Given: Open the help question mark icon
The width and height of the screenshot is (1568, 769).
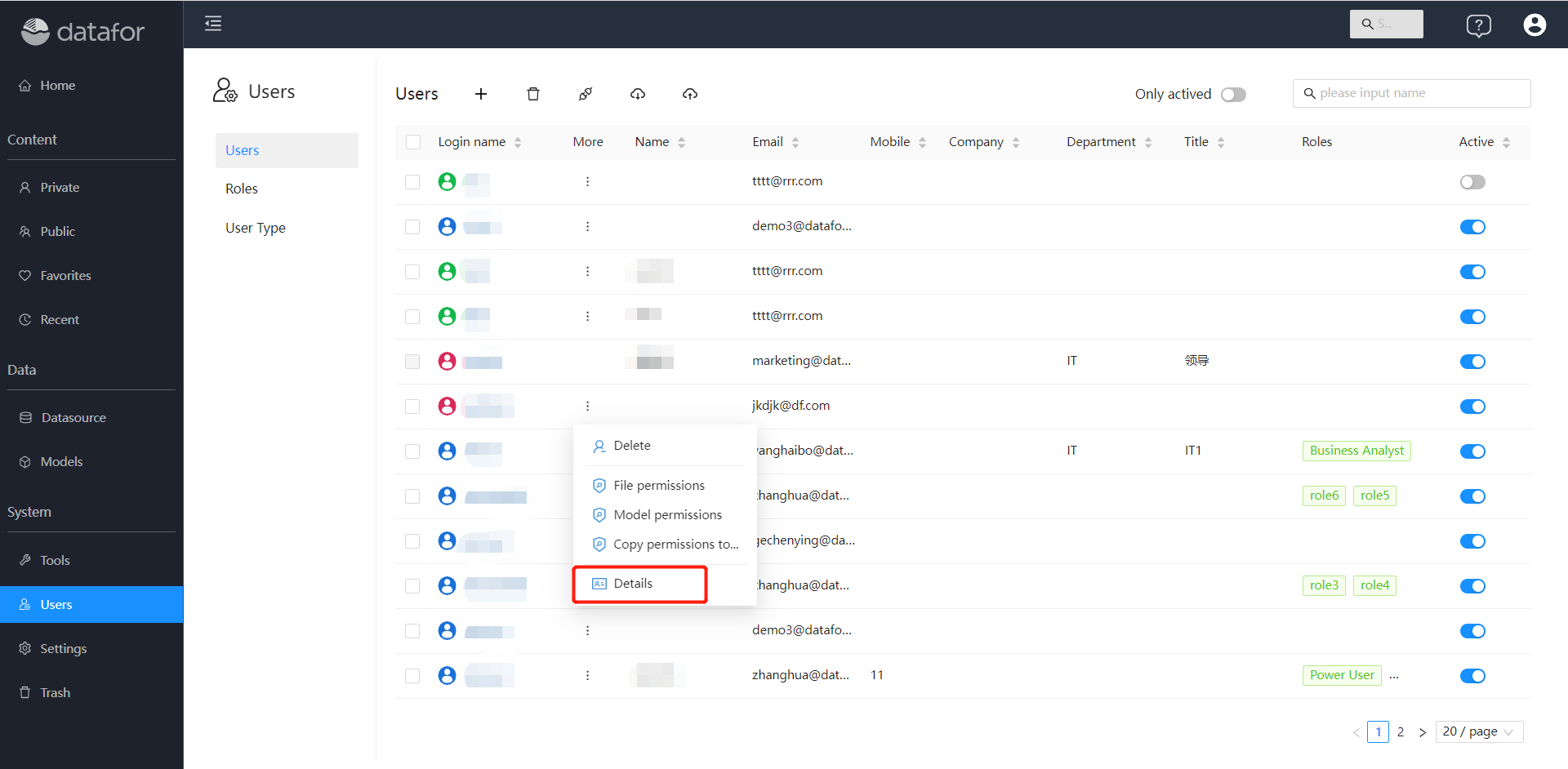Looking at the screenshot, I should point(1478,25).
